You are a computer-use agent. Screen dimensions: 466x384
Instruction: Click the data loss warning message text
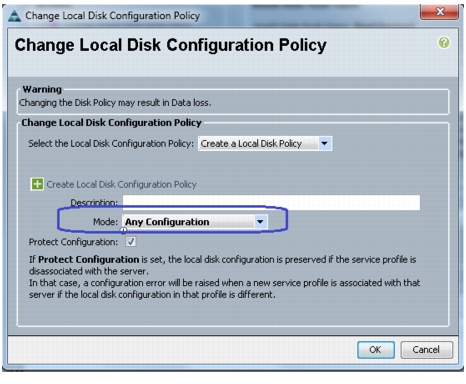[x=115, y=103]
